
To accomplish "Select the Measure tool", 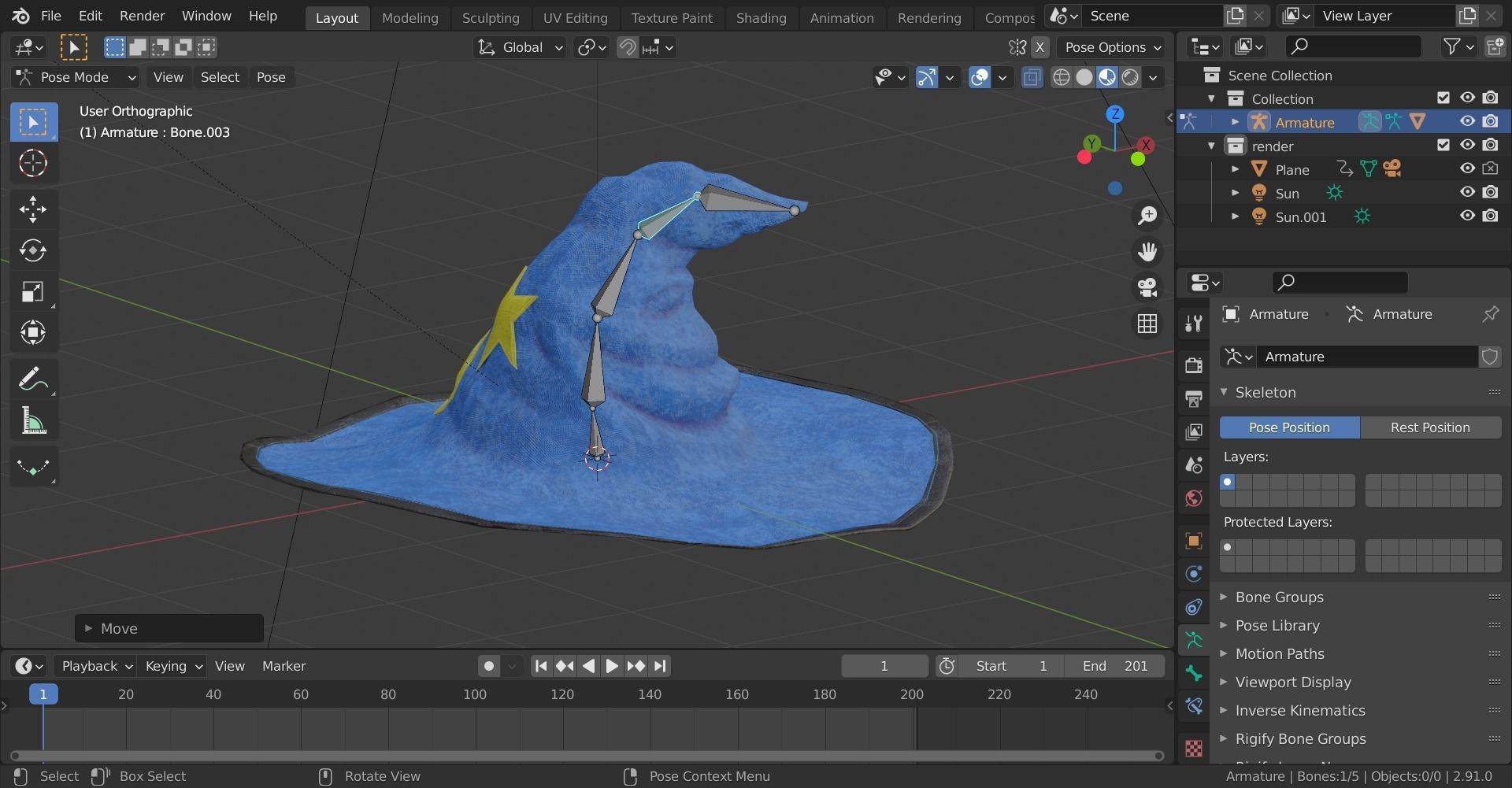I will point(33,421).
